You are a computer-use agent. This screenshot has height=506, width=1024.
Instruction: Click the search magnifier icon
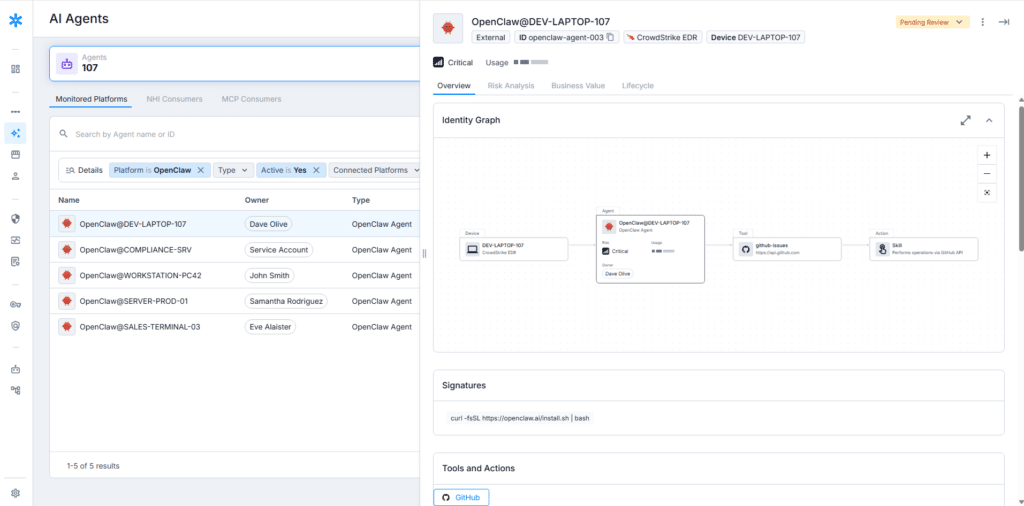pyautogui.click(x=63, y=134)
